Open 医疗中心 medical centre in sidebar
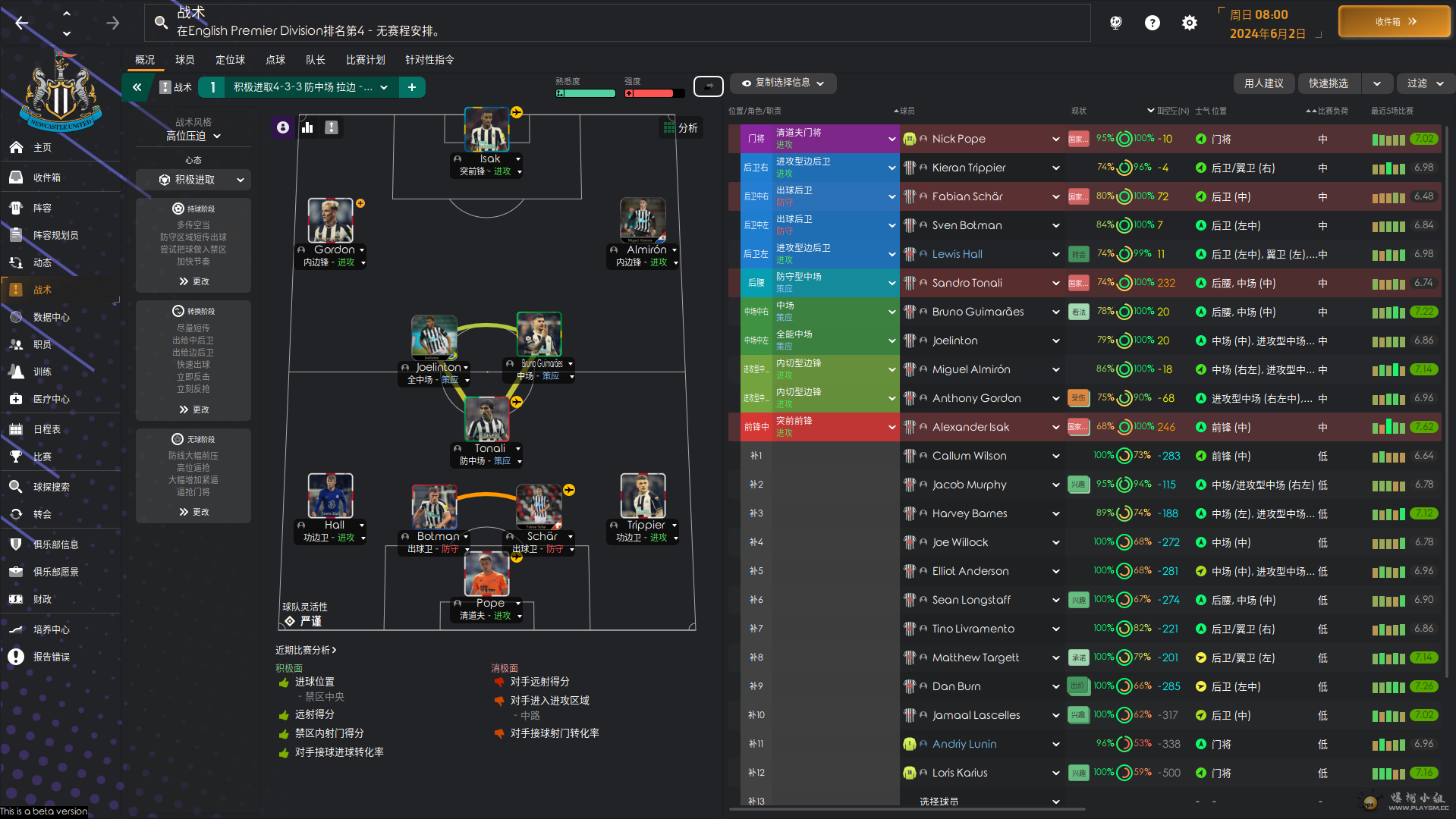 click(52, 399)
